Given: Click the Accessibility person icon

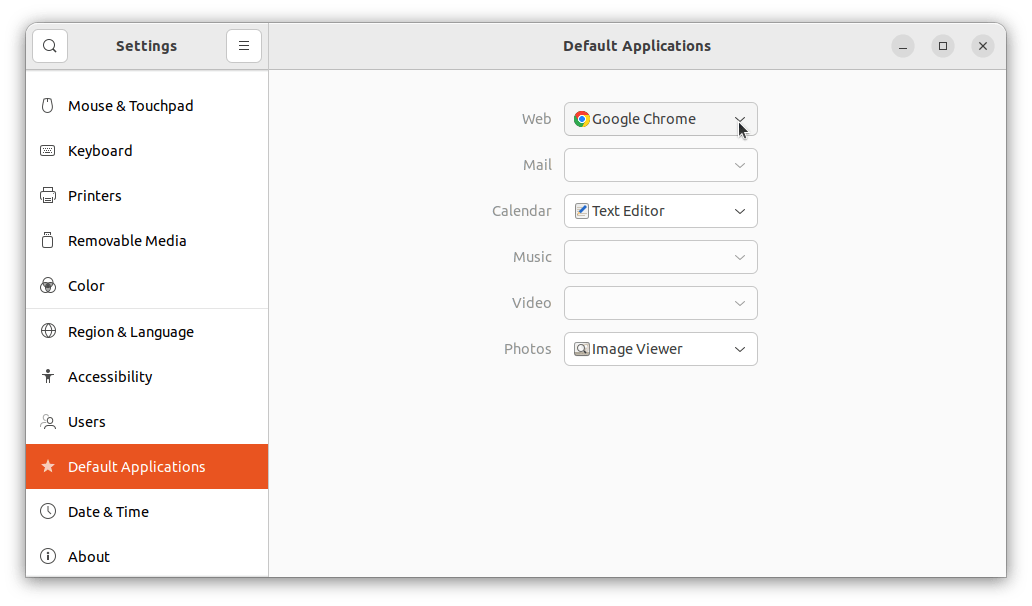Looking at the screenshot, I should 48,376.
